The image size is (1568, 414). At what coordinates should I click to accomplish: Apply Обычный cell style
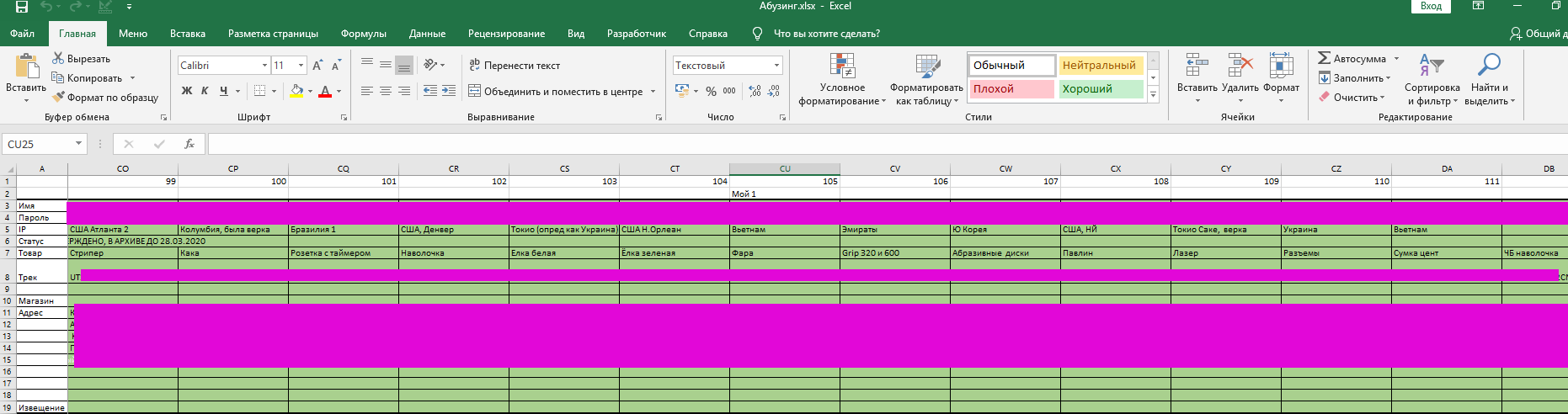[x=1011, y=65]
